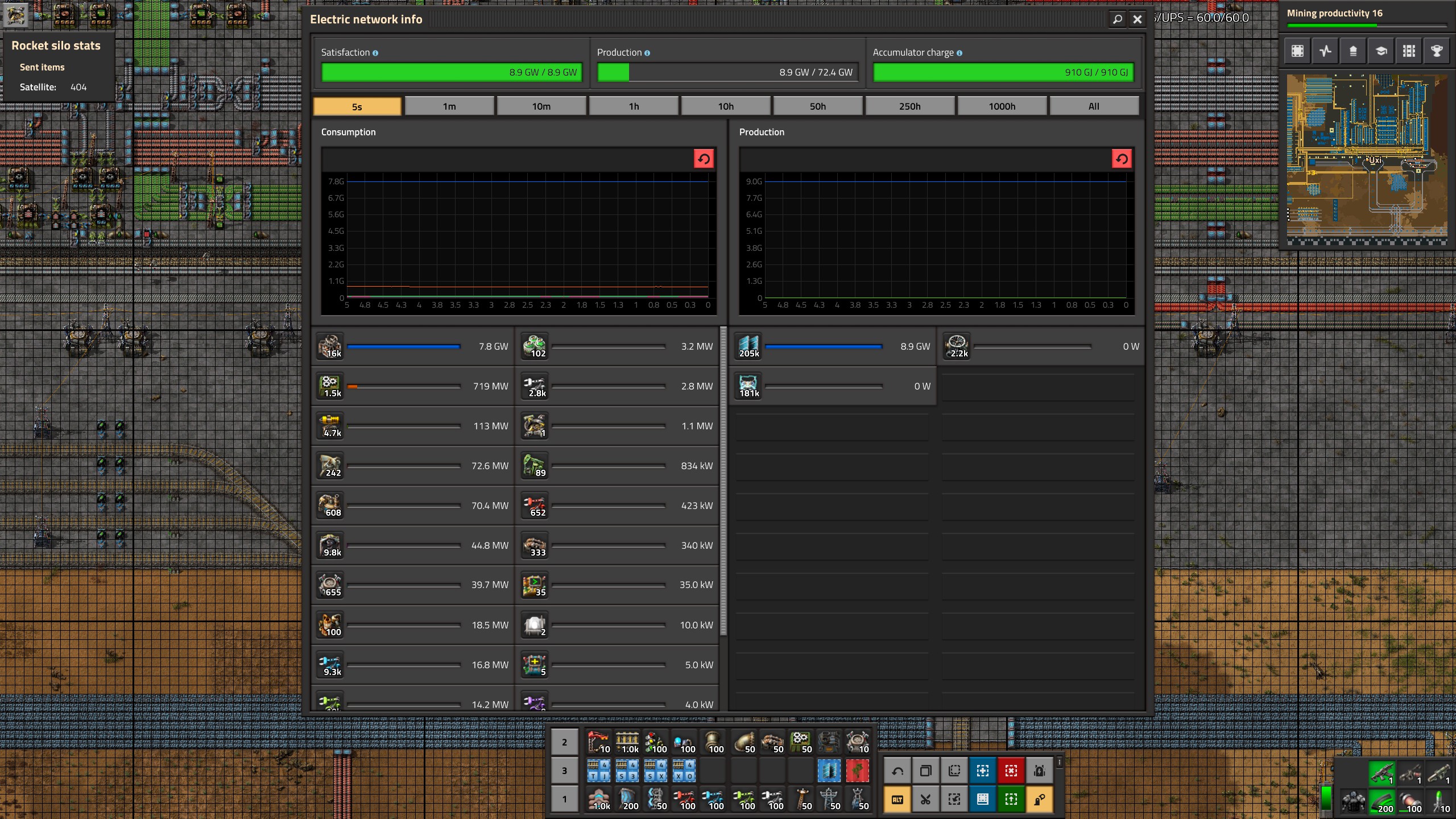Click the search magnifier in Electric network info
1456x819 pixels.
(1117, 19)
